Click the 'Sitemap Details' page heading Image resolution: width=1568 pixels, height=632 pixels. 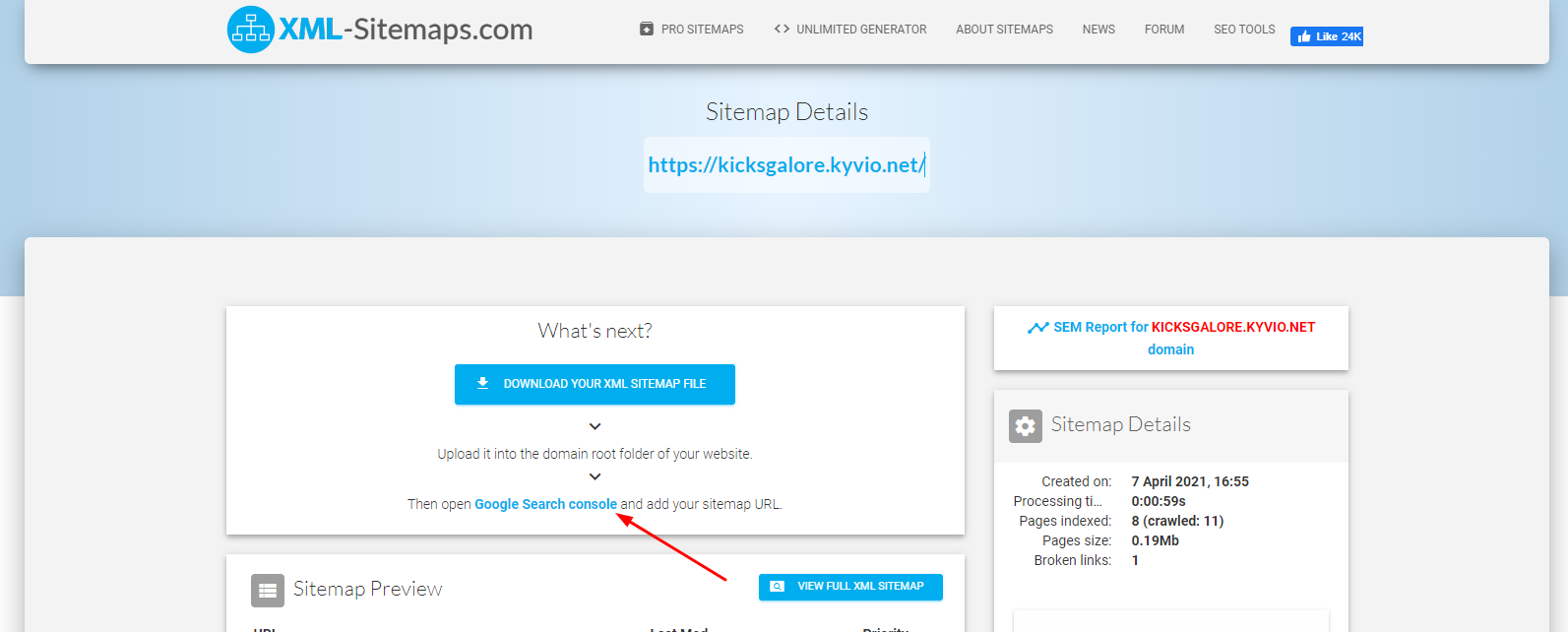point(786,112)
